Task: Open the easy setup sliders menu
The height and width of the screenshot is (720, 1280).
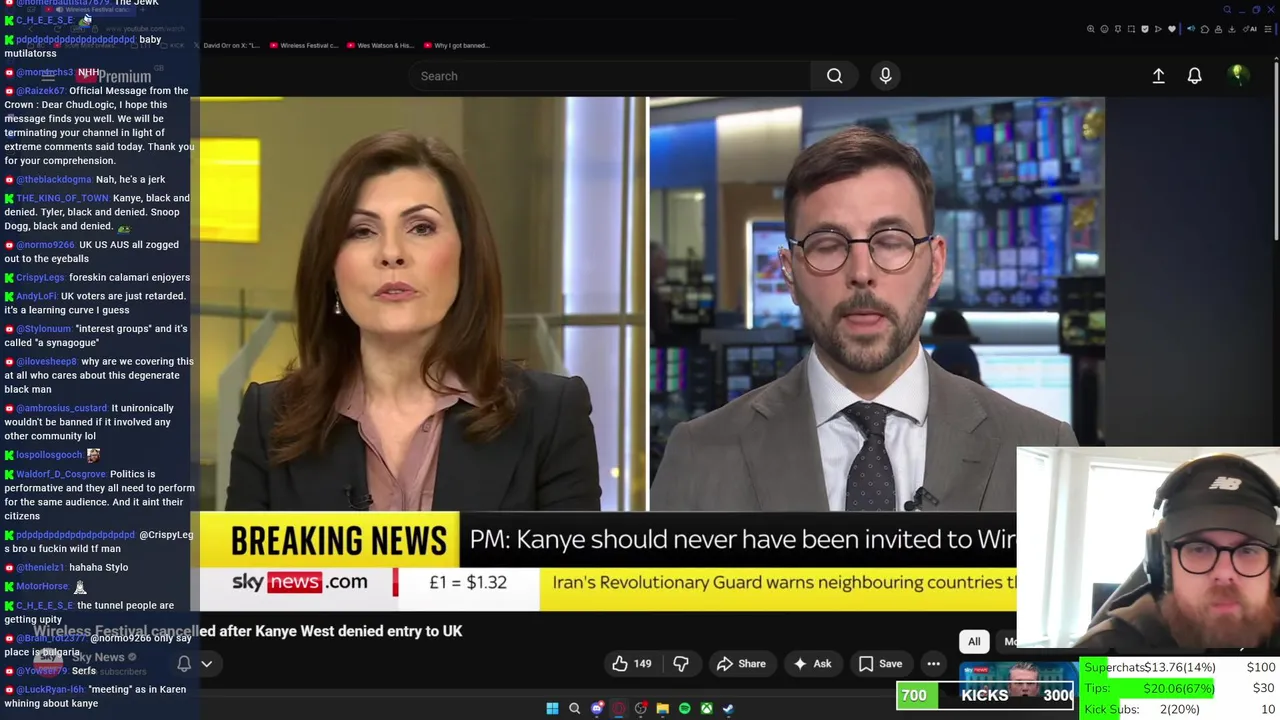Action: pos(1268,29)
